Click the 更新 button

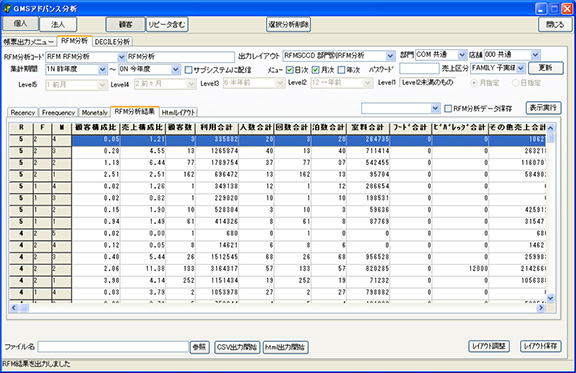[x=546, y=68]
